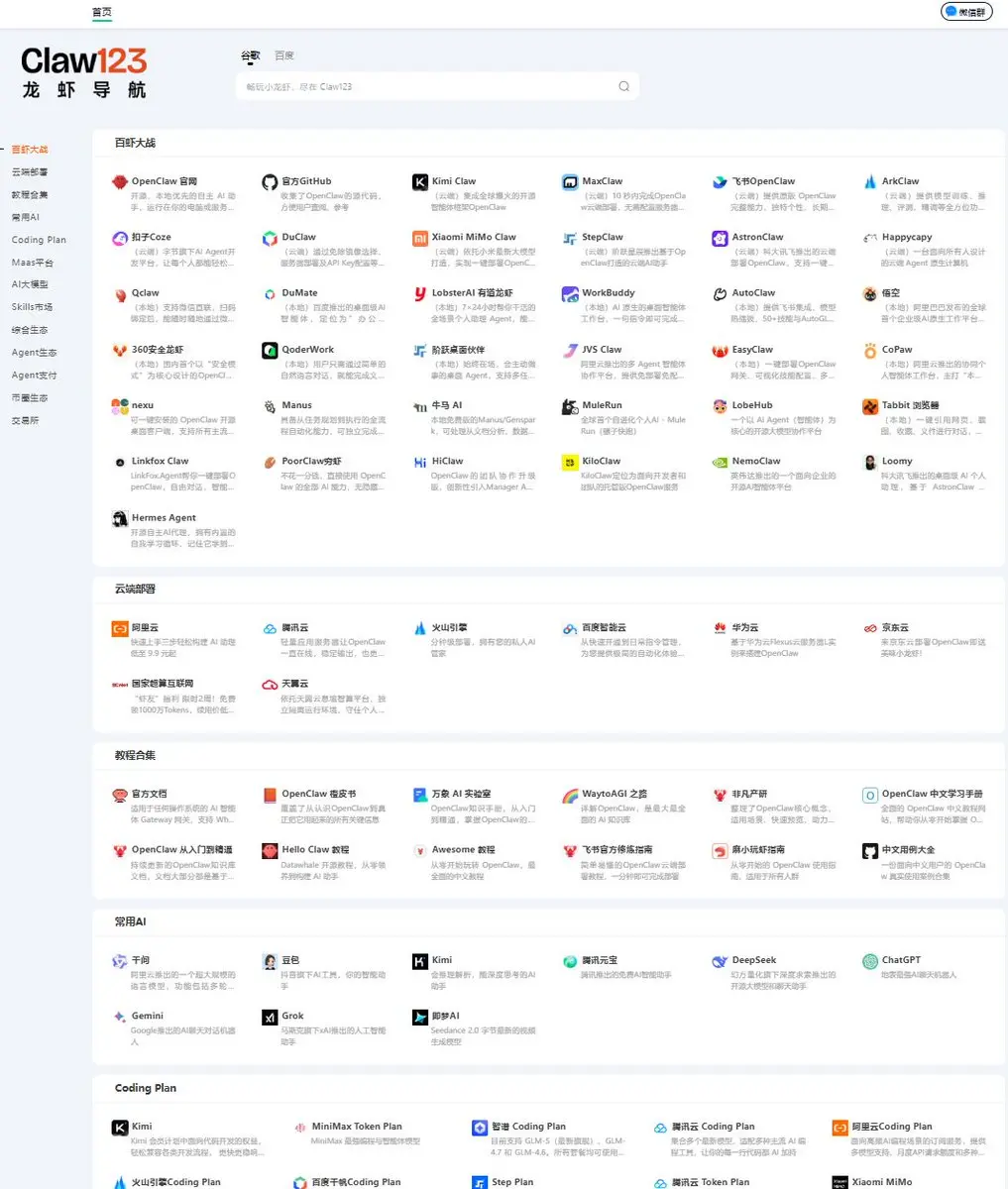Select AI大模型 in the sidebar
Viewport: 1008px width, 1189px height.
[x=30, y=284]
